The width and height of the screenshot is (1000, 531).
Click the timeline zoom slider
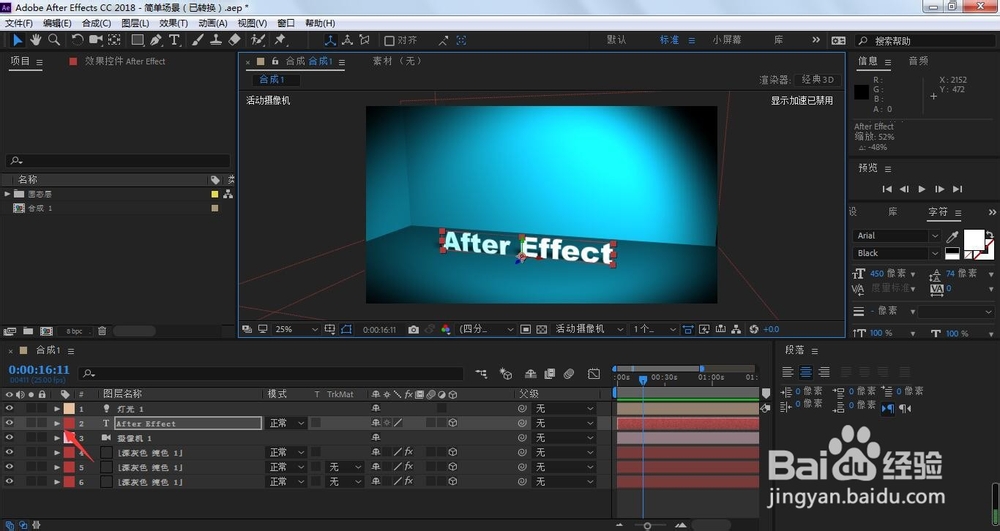click(x=647, y=525)
